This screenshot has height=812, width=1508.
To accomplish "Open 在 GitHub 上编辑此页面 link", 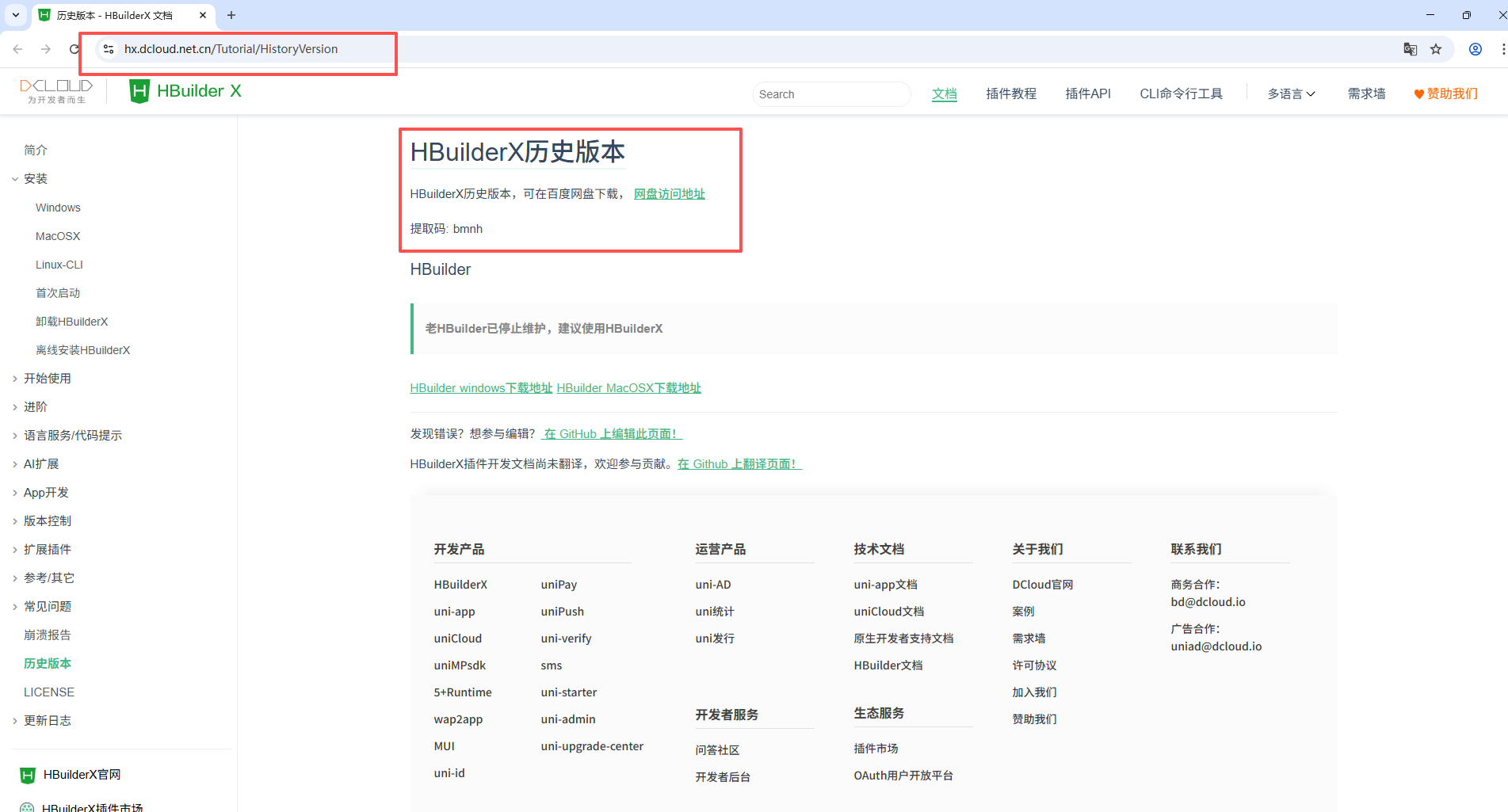I will 611,434.
